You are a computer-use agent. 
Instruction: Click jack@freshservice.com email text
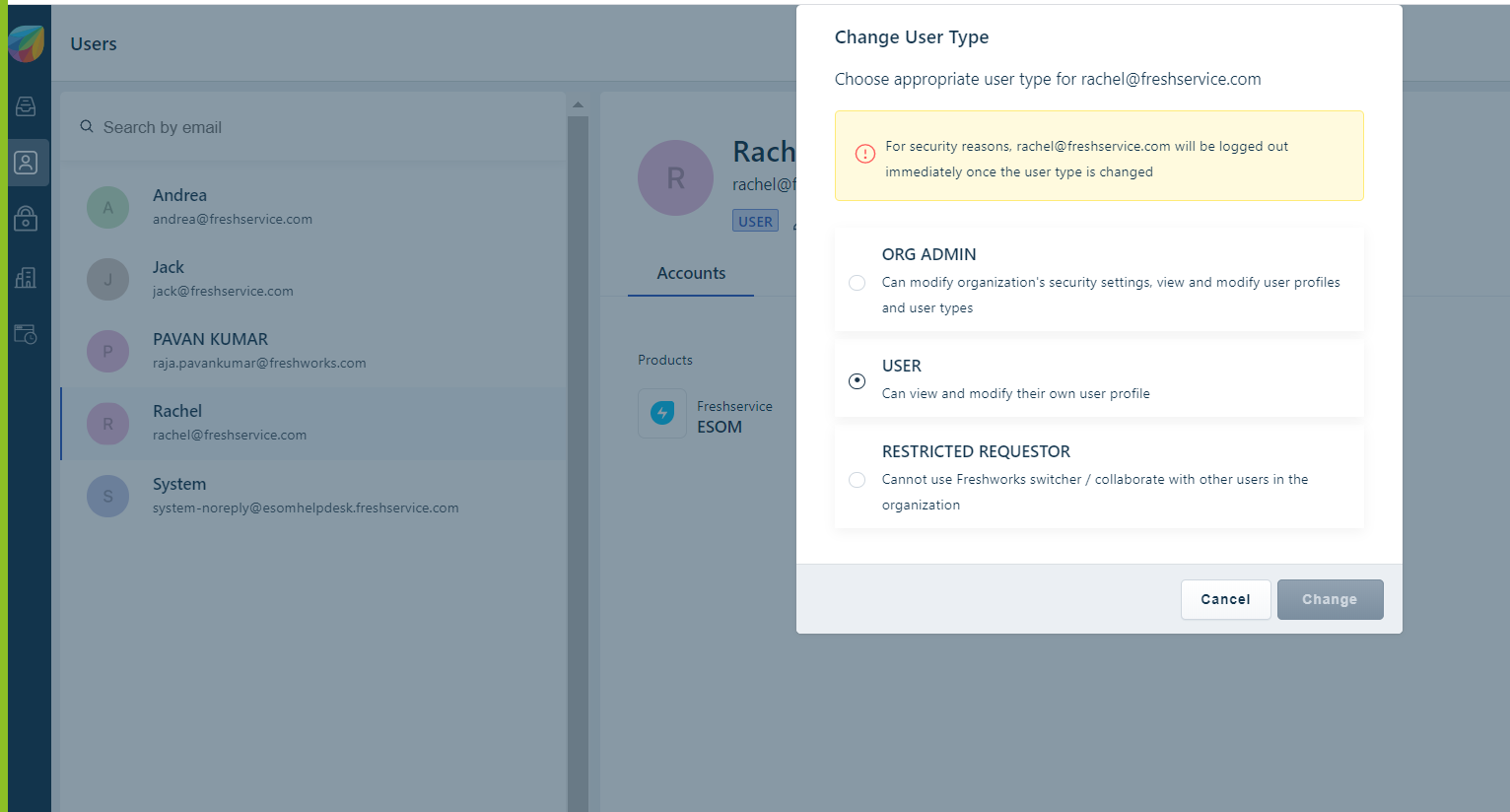point(223,291)
